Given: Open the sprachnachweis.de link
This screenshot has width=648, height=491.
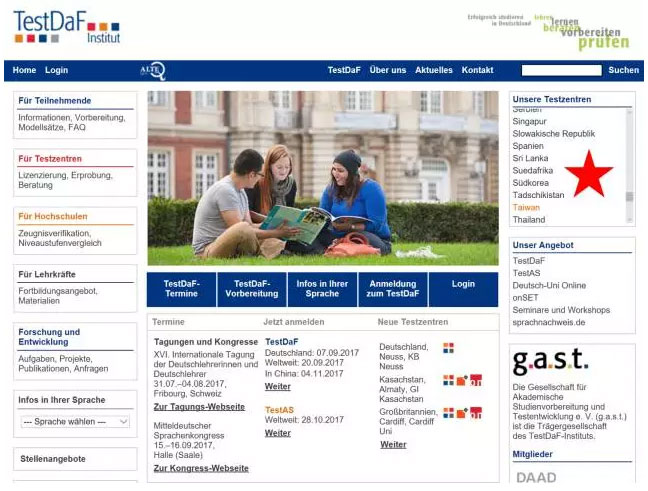Looking at the screenshot, I should click(x=549, y=322).
